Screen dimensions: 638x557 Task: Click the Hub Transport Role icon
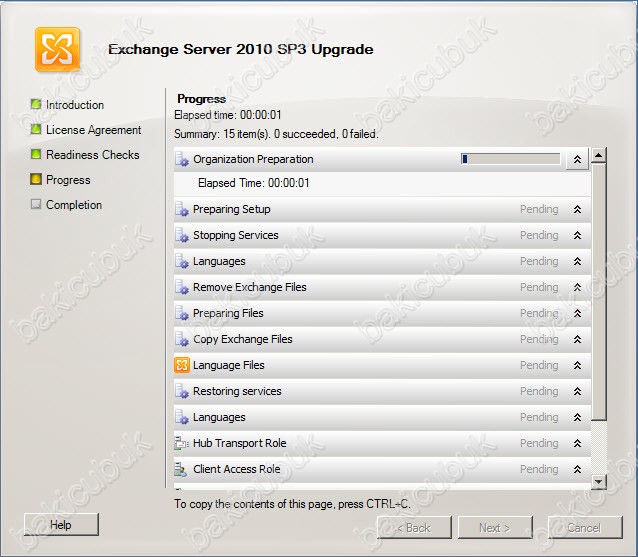[181, 443]
